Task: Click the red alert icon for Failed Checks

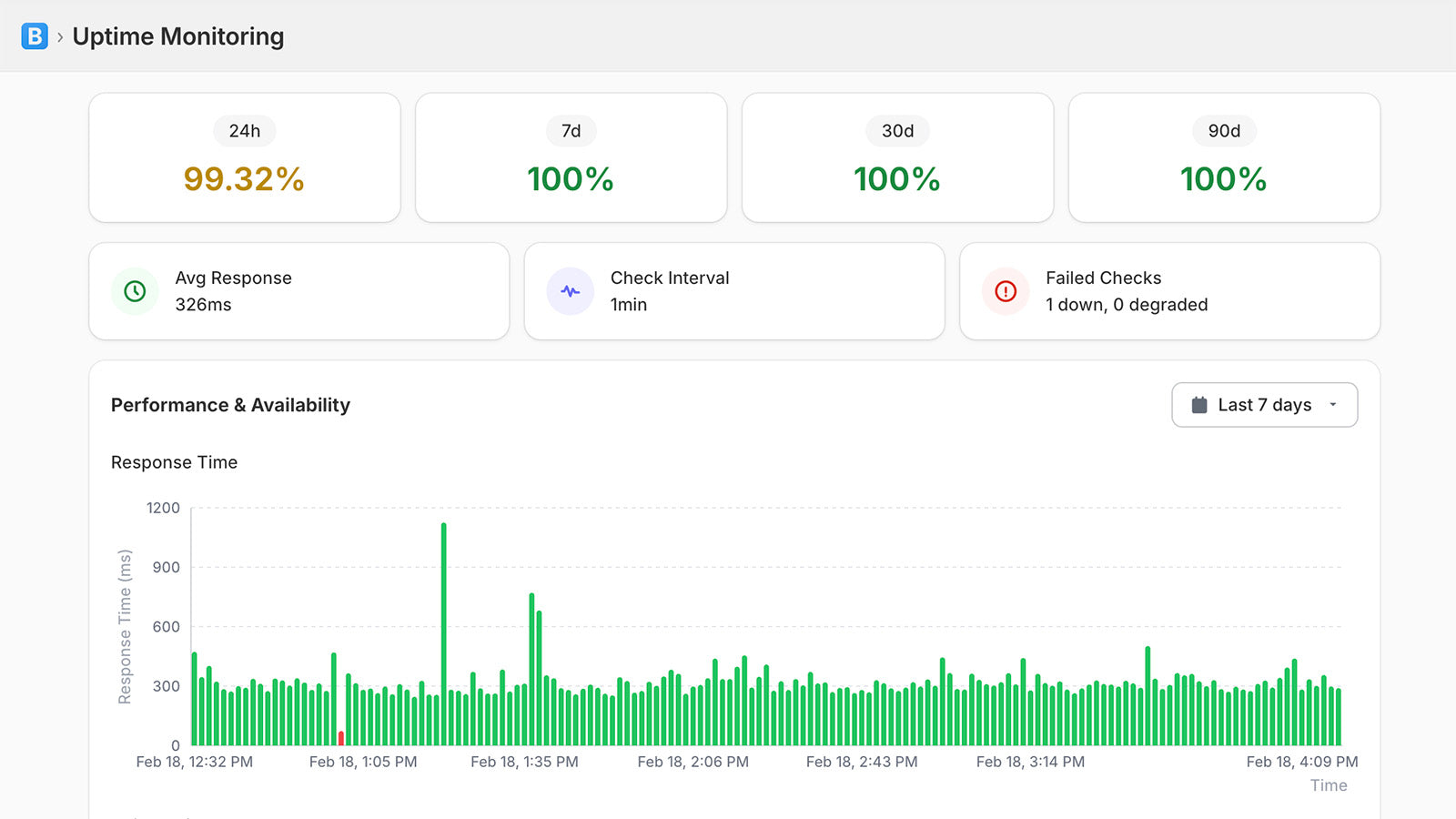Action: [x=1004, y=291]
